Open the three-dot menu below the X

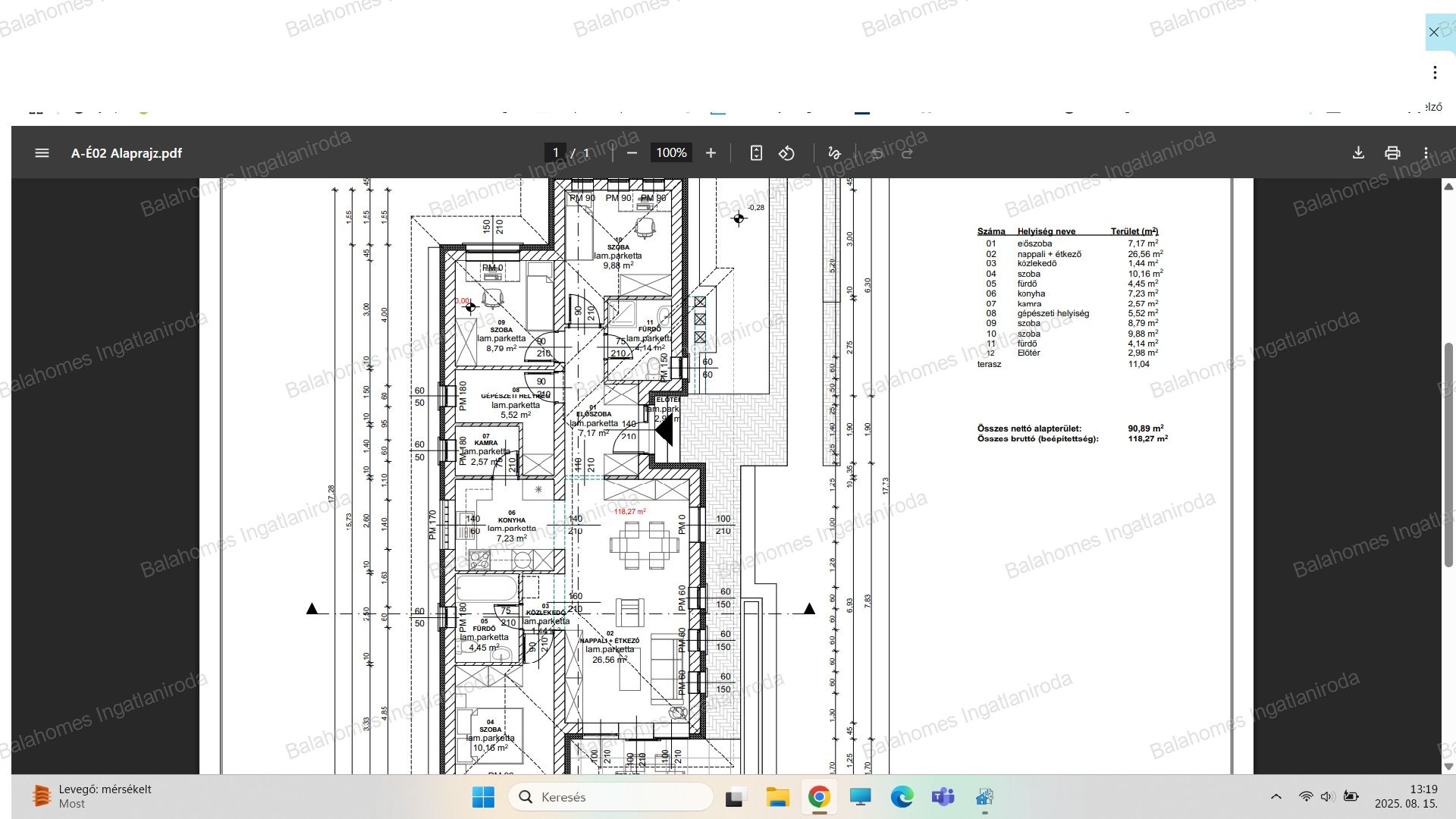click(1435, 73)
